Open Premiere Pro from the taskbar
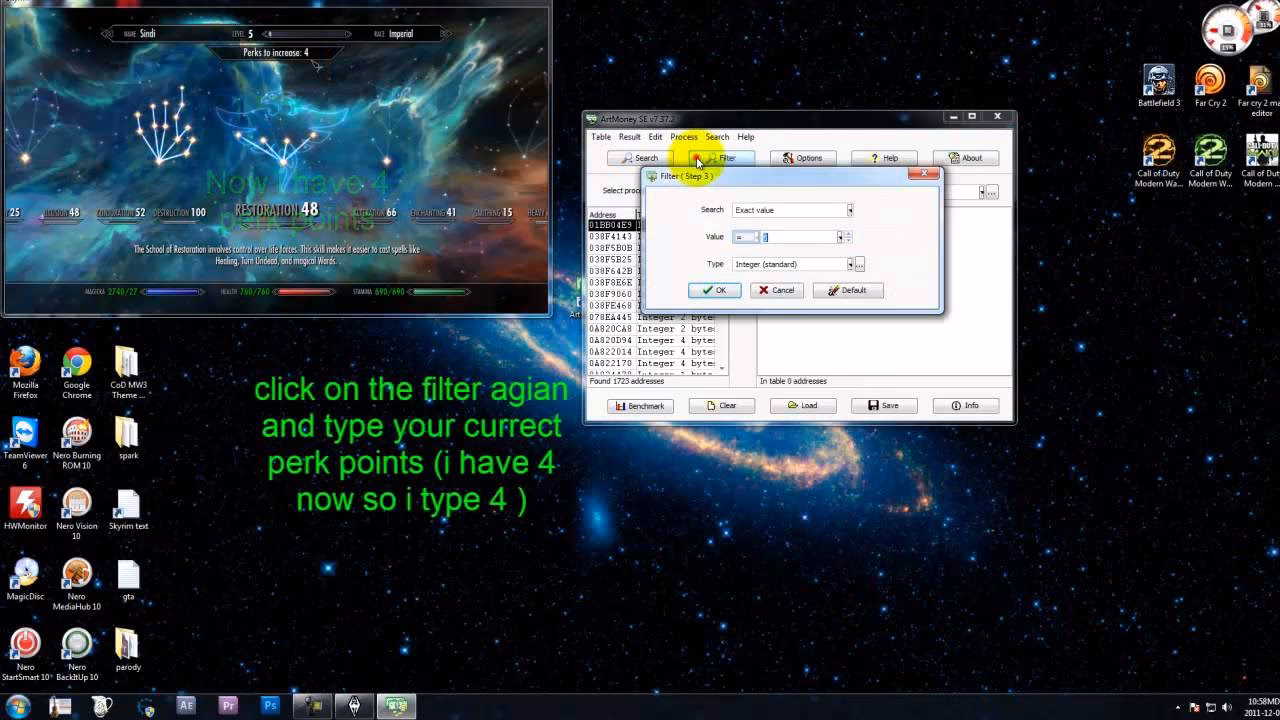Viewport: 1280px width, 720px height. pyautogui.click(x=228, y=706)
